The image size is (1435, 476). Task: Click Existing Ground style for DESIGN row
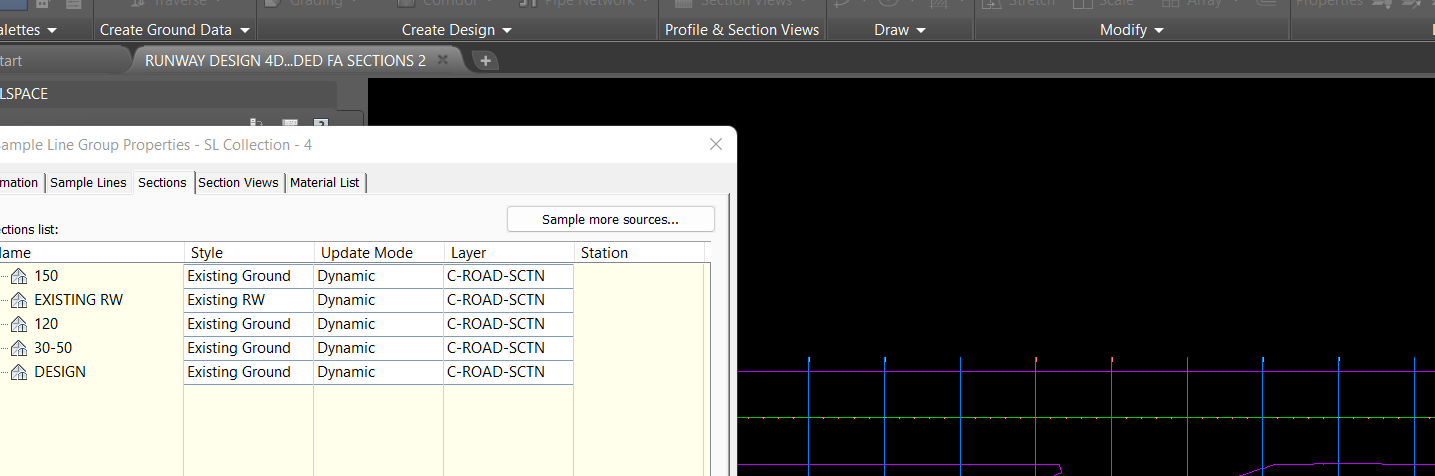pyautogui.click(x=248, y=372)
